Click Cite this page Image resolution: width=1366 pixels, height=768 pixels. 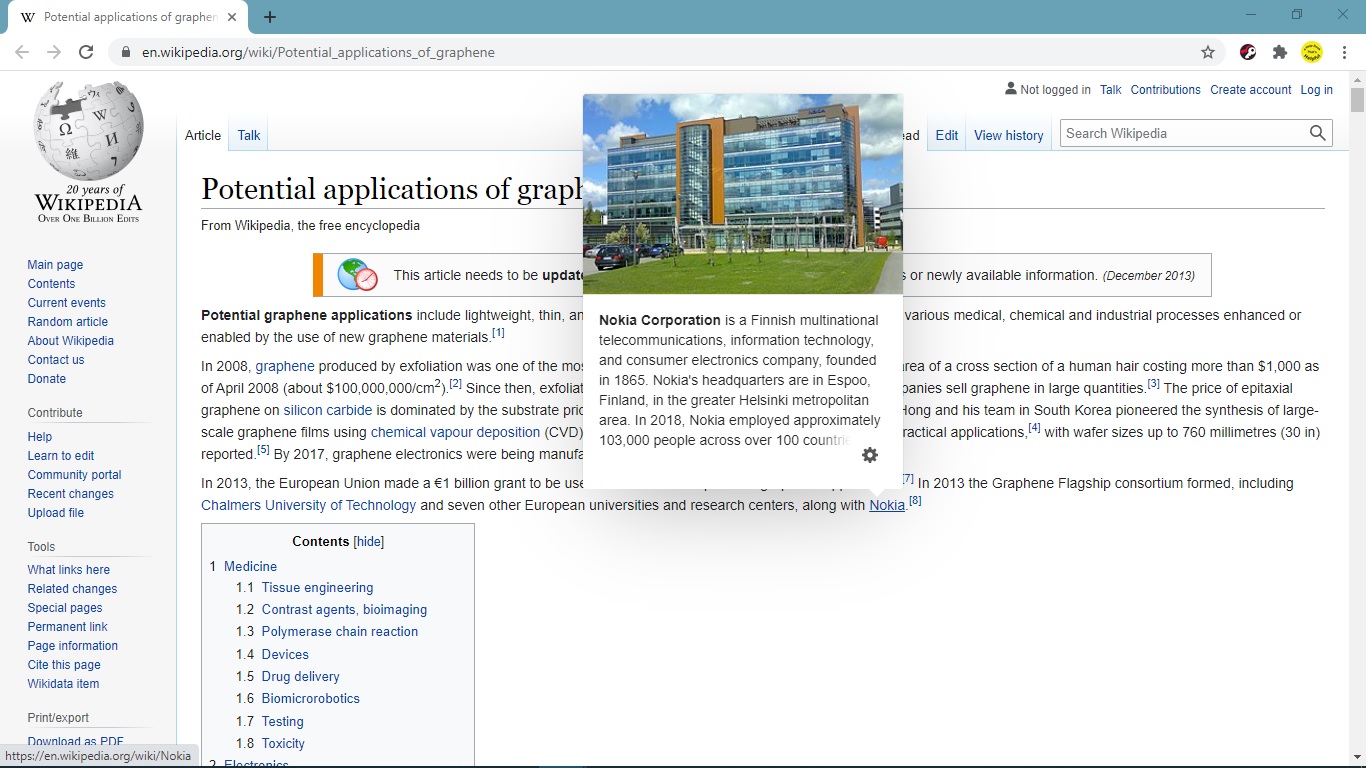pyautogui.click(x=64, y=665)
